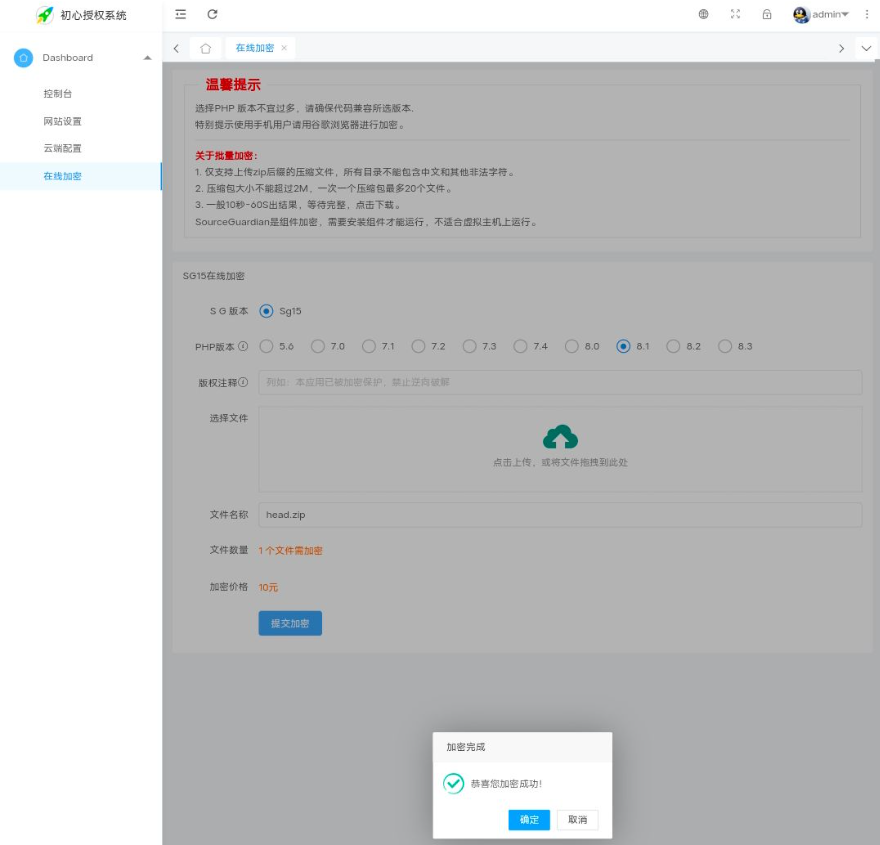Select PHP version 7.3
The width and height of the screenshot is (880, 845).
(469, 346)
